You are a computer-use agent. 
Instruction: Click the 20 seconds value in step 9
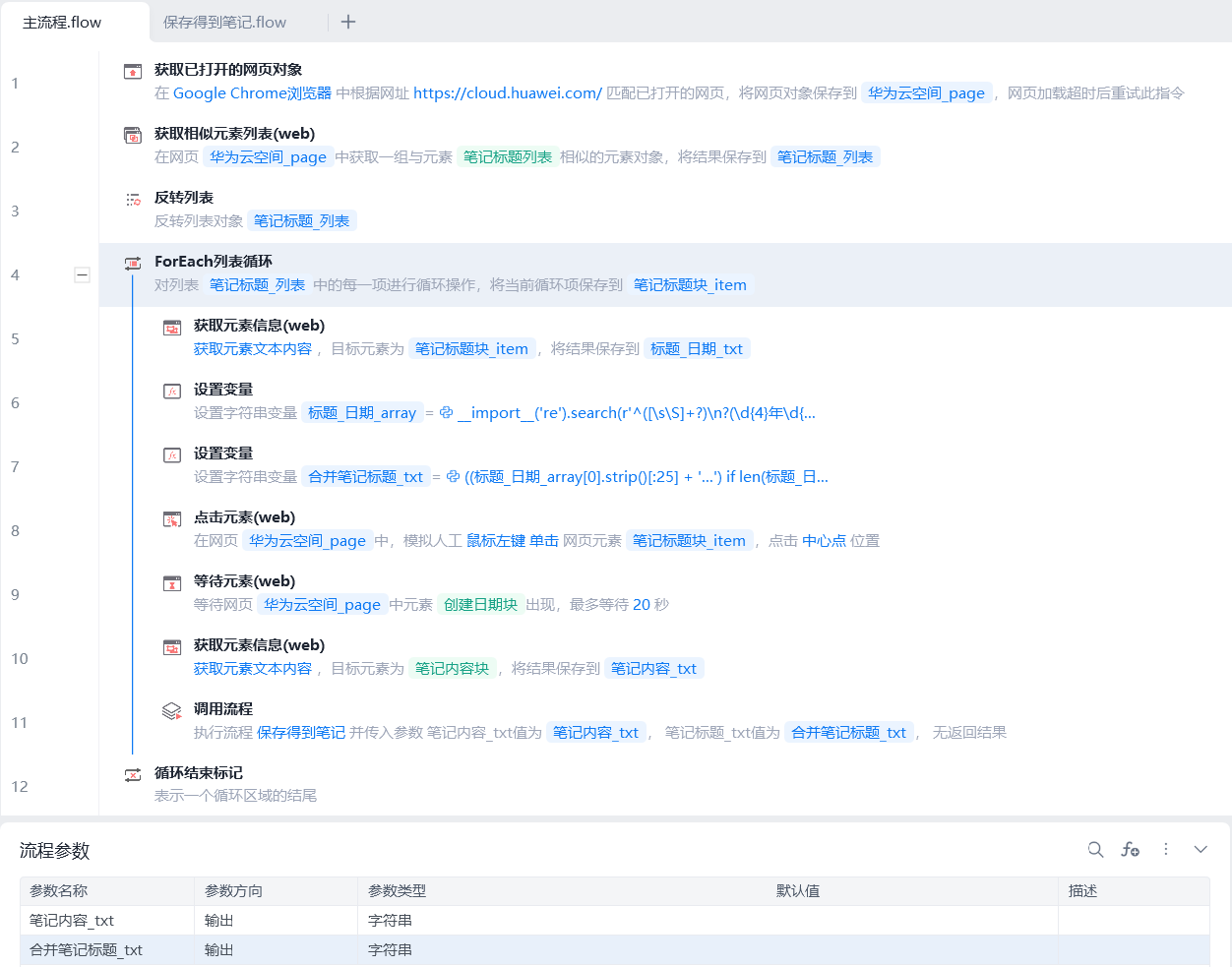pyautogui.click(x=642, y=604)
